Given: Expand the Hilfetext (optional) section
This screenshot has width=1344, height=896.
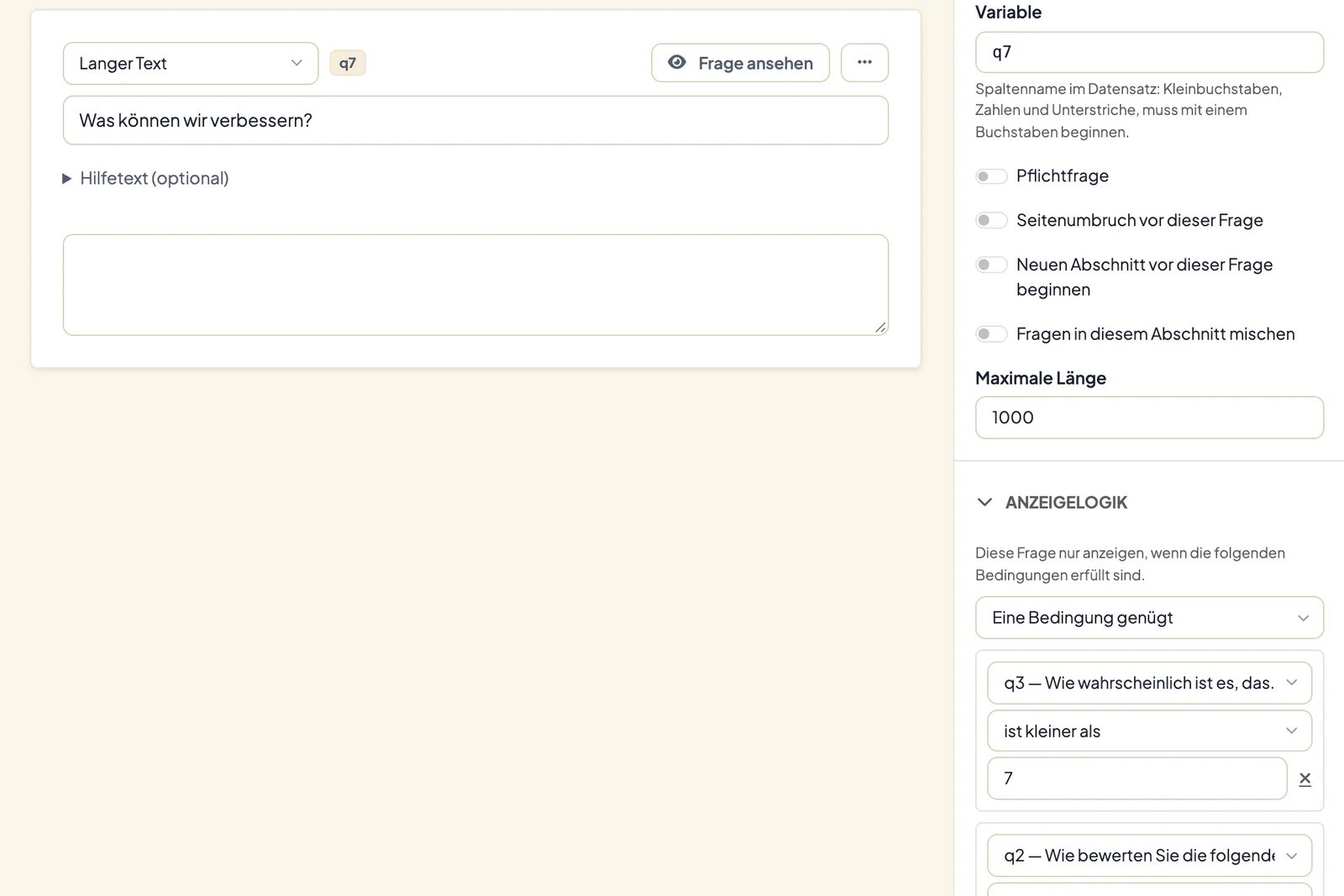Looking at the screenshot, I should [x=145, y=178].
